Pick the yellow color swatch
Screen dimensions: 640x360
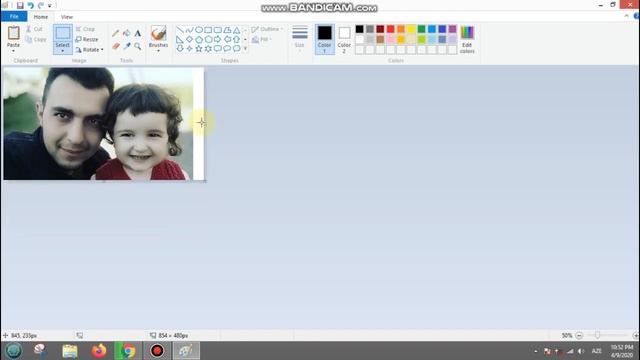pyautogui.click(x=411, y=29)
